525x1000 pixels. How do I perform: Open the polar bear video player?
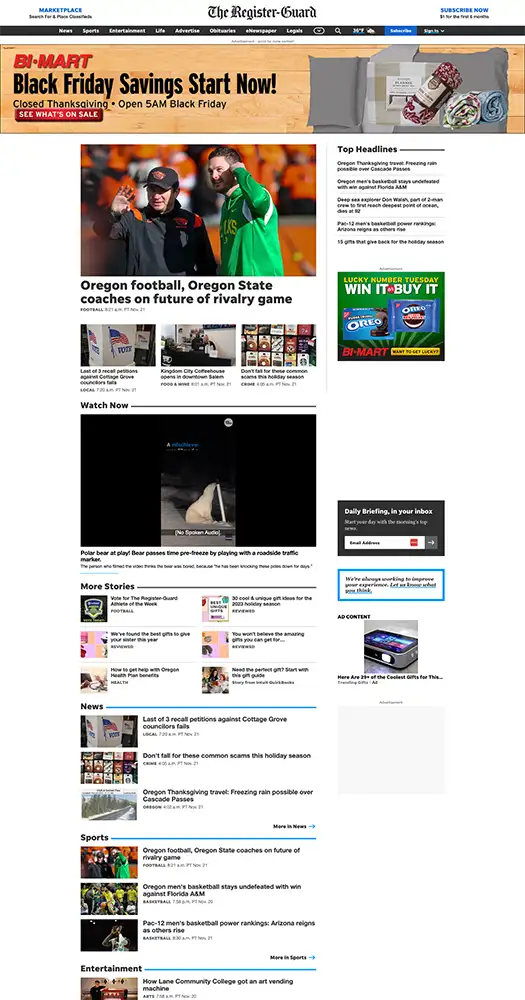[198, 480]
